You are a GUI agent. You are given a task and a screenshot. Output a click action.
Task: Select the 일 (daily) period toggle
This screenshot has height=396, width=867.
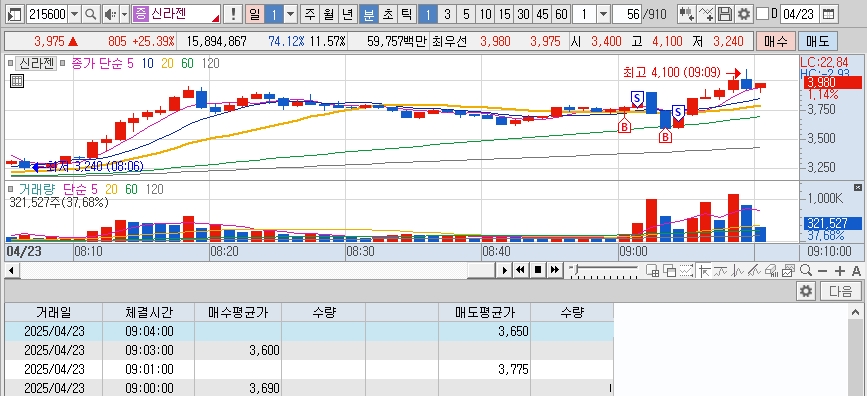pyautogui.click(x=254, y=14)
